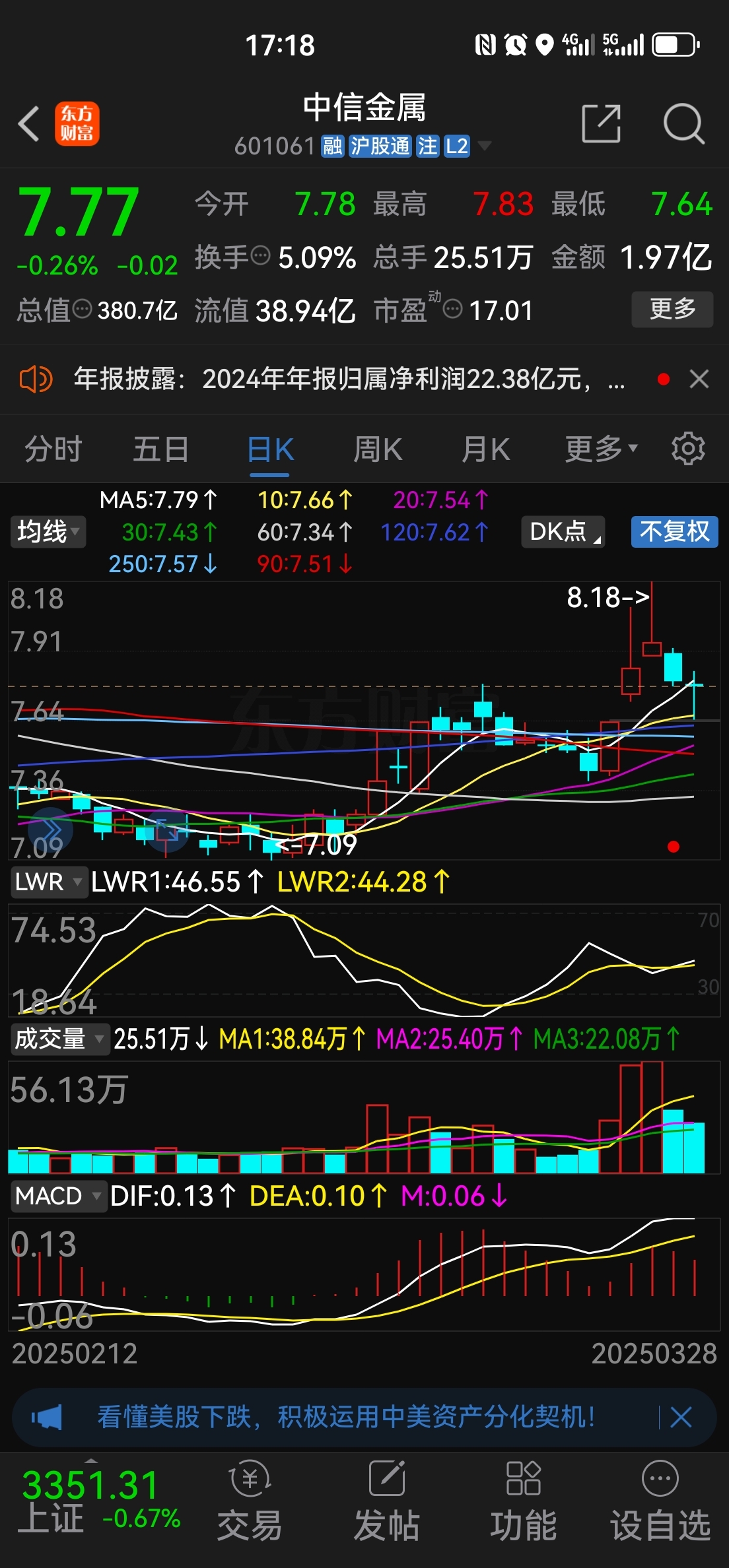
Task: Open the 不复权 adjustment selector
Action: point(674,531)
